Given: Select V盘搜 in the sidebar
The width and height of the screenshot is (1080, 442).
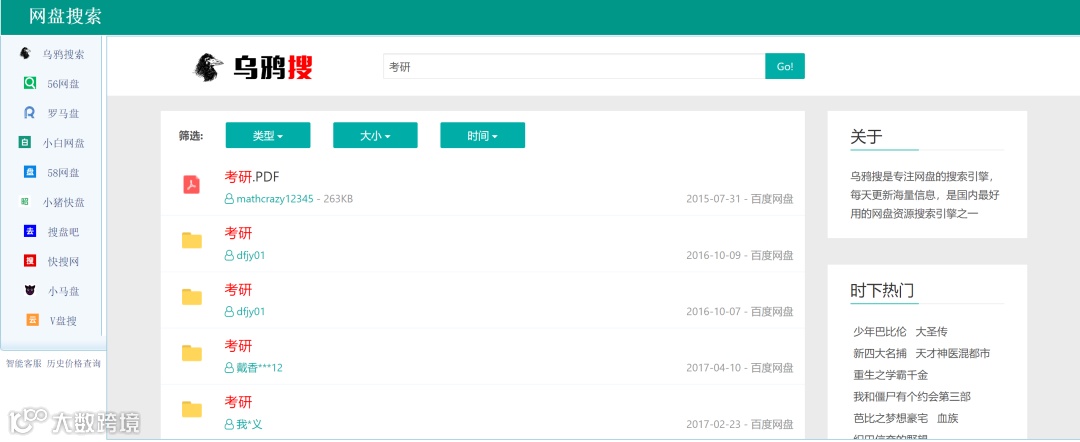Looking at the screenshot, I should point(63,321).
